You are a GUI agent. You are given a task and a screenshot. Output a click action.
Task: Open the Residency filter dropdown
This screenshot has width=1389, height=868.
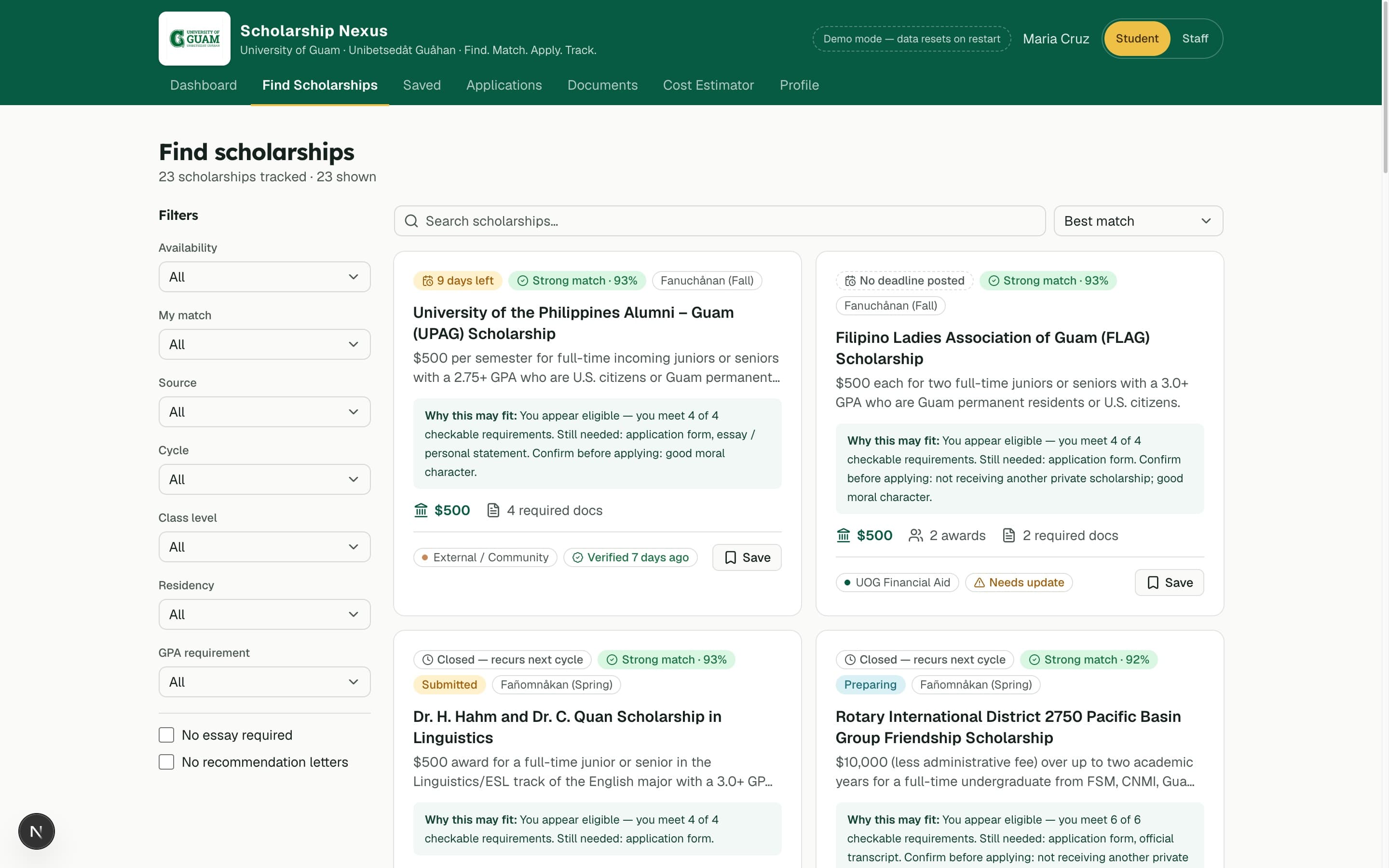click(x=265, y=614)
